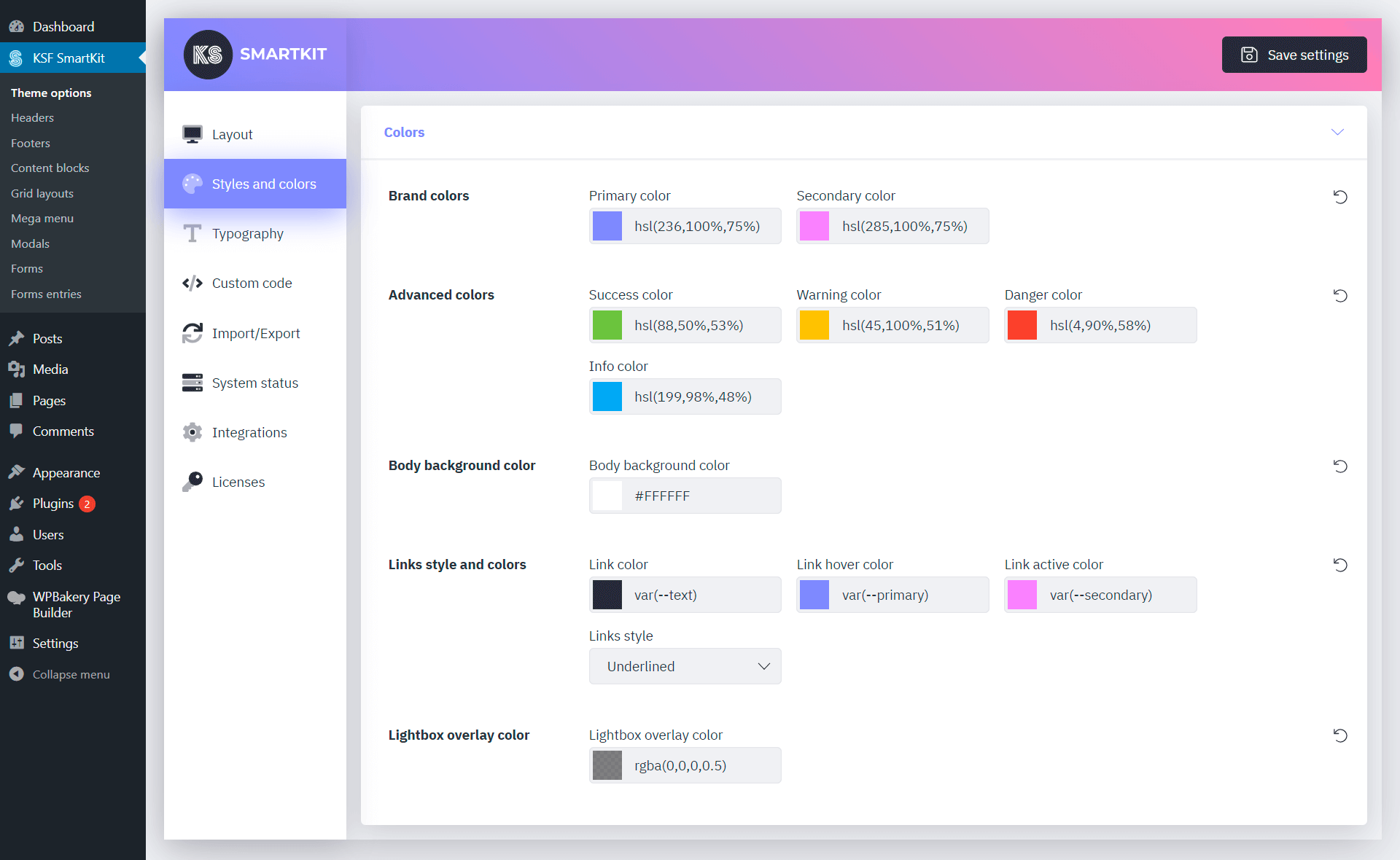Click the Users person icon
The height and width of the screenshot is (860, 1400).
coord(16,535)
